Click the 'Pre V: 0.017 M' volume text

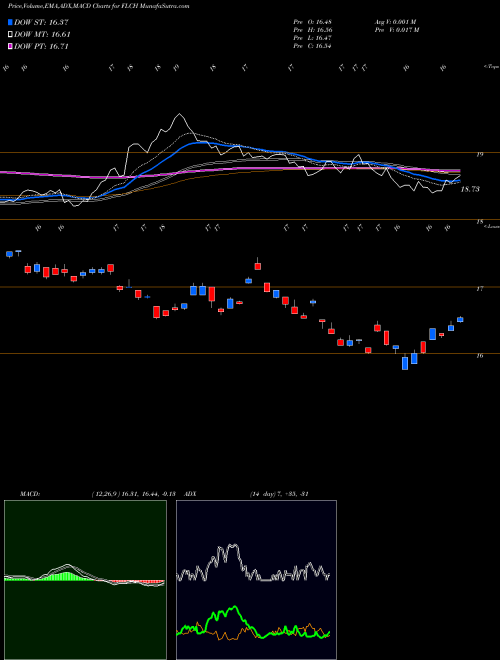coord(399,30)
